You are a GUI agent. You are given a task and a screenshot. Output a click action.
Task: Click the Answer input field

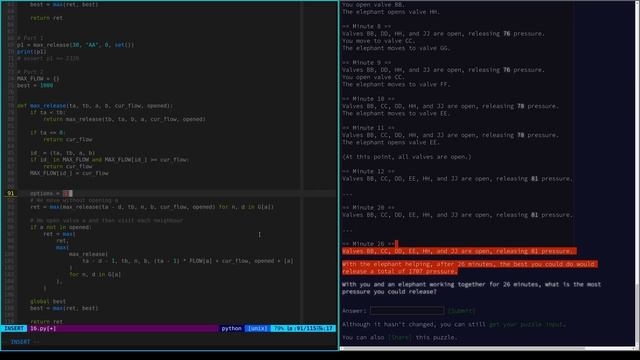(407, 311)
